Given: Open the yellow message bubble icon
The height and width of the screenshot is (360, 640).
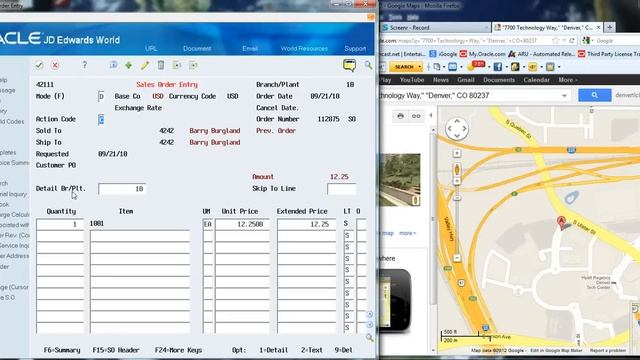Looking at the screenshot, I should tap(349, 65).
